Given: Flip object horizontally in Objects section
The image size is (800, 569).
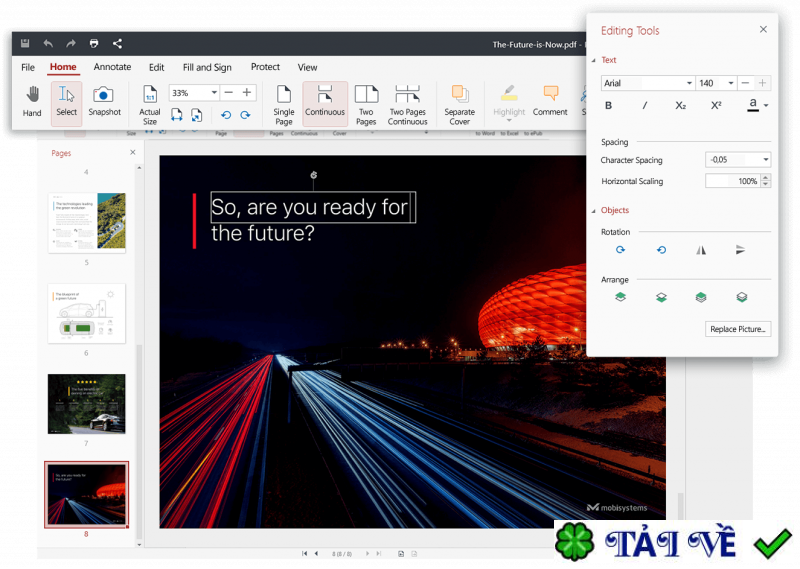Looking at the screenshot, I should pyautogui.click(x=701, y=250).
